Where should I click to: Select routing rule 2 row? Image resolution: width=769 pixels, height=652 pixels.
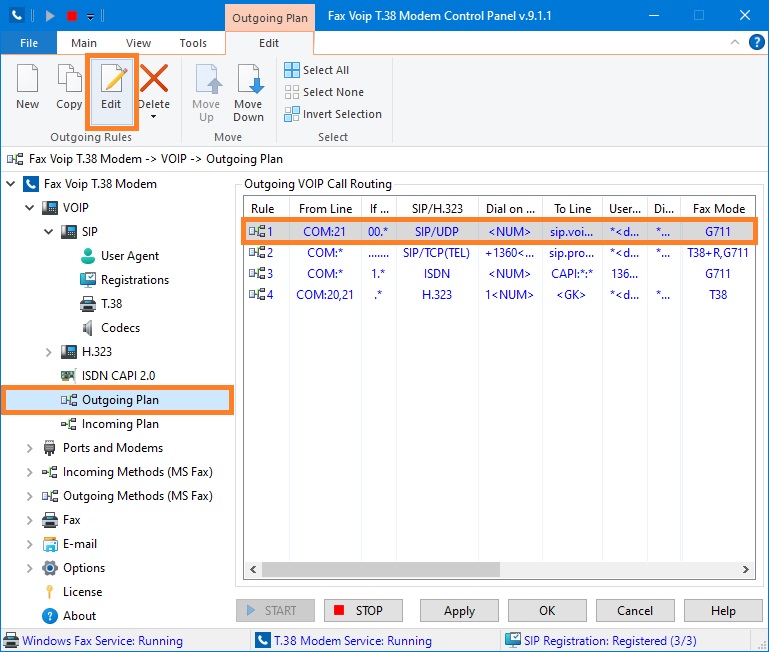click(499, 253)
